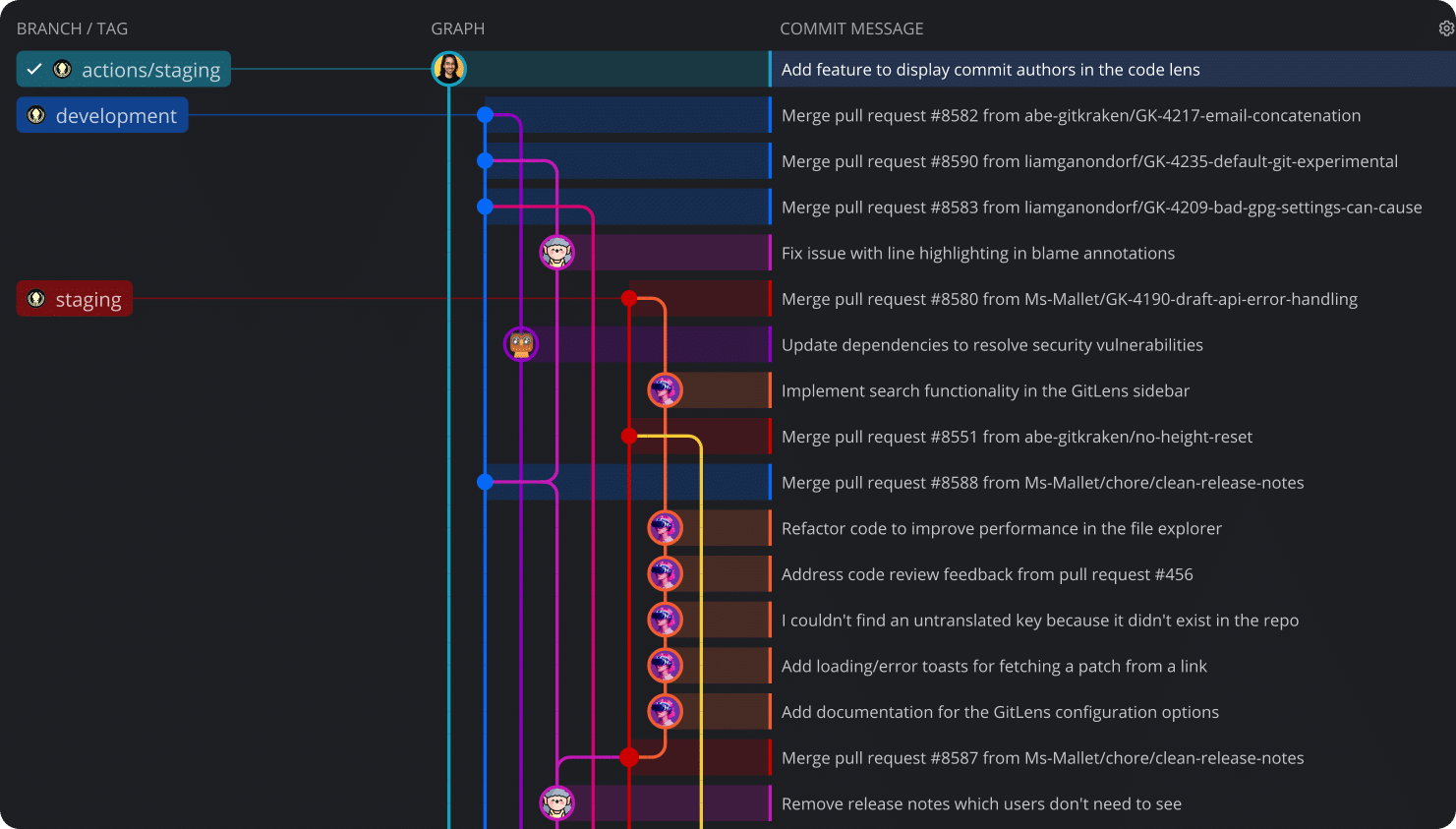The image size is (1456, 829).
Task: Click the avatar on the remove release notes commit
Action: pos(557,802)
